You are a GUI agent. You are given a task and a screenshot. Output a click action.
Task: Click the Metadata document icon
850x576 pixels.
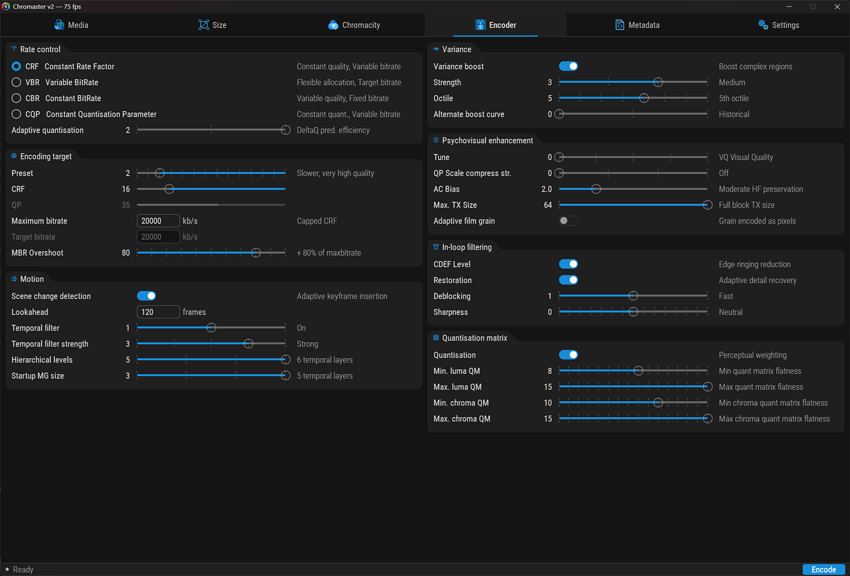tap(619, 25)
